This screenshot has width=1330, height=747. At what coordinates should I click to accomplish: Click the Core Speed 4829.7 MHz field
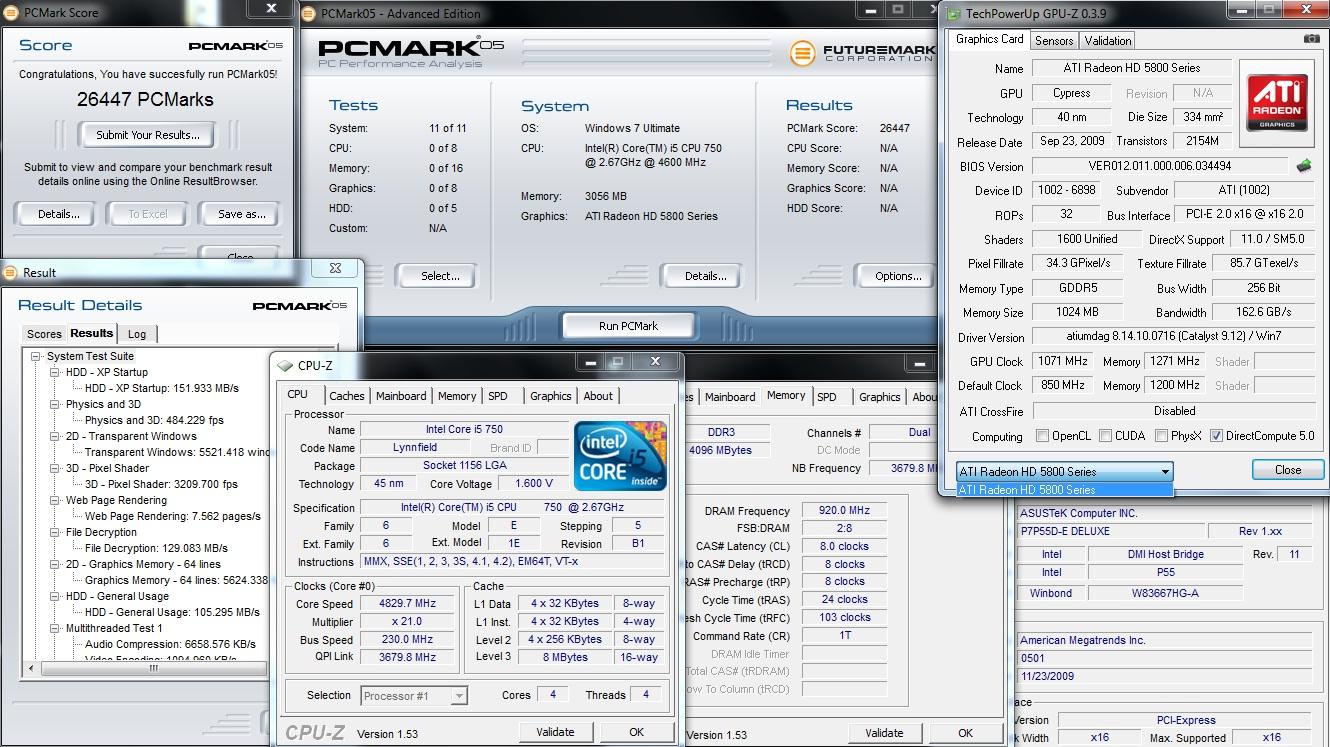point(409,604)
